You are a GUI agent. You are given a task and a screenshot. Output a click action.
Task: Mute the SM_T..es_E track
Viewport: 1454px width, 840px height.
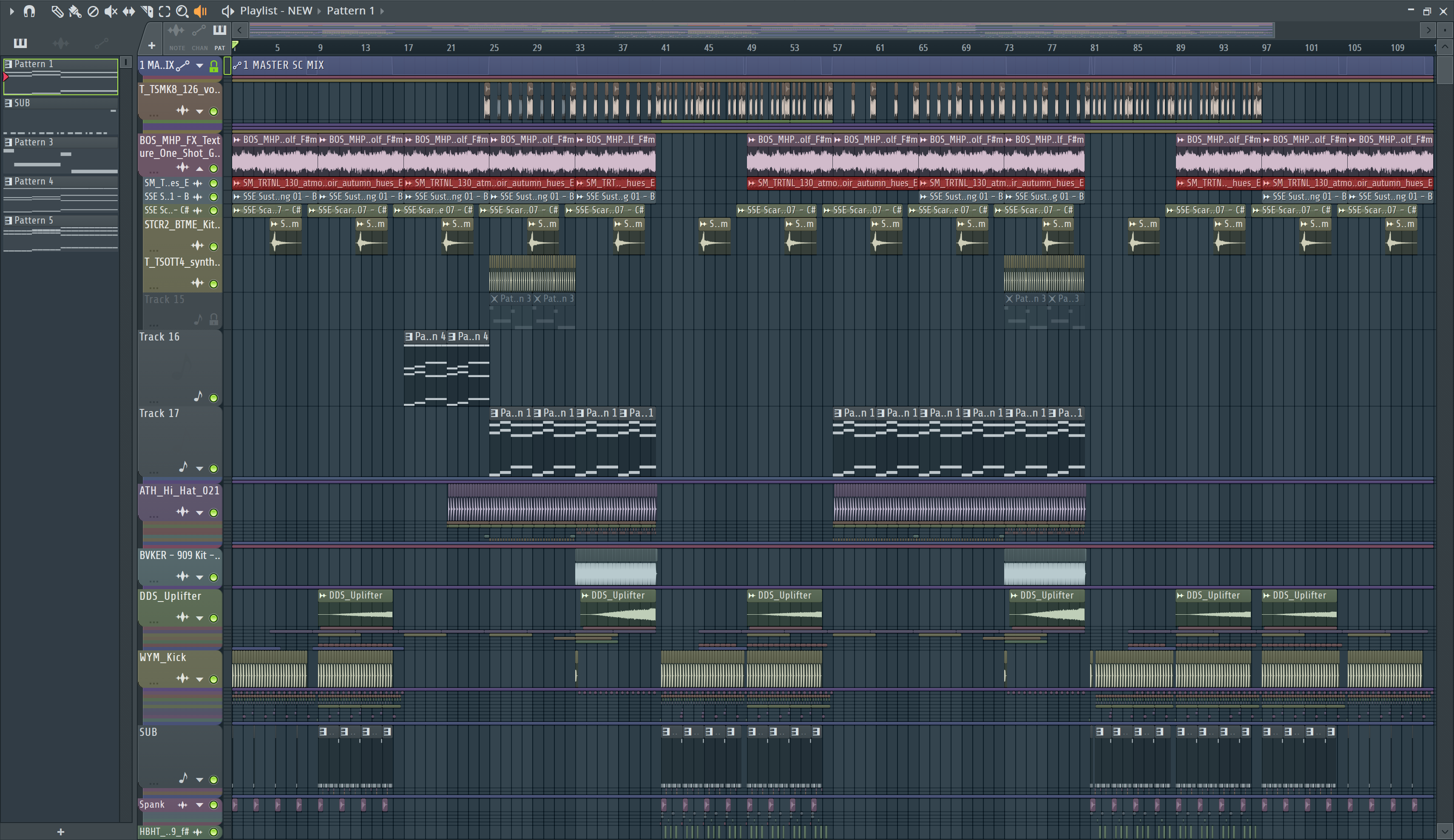pyautogui.click(x=213, y=183)
